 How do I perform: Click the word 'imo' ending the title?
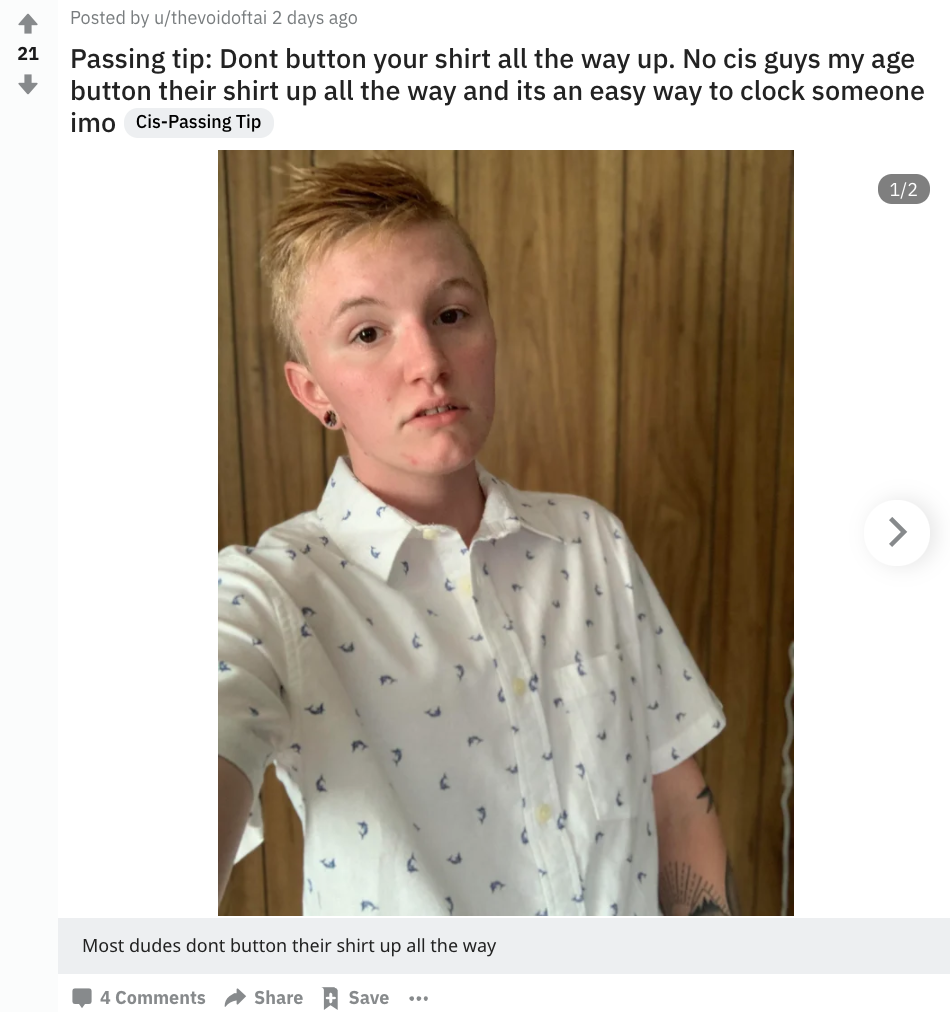(x=93, y=123)
